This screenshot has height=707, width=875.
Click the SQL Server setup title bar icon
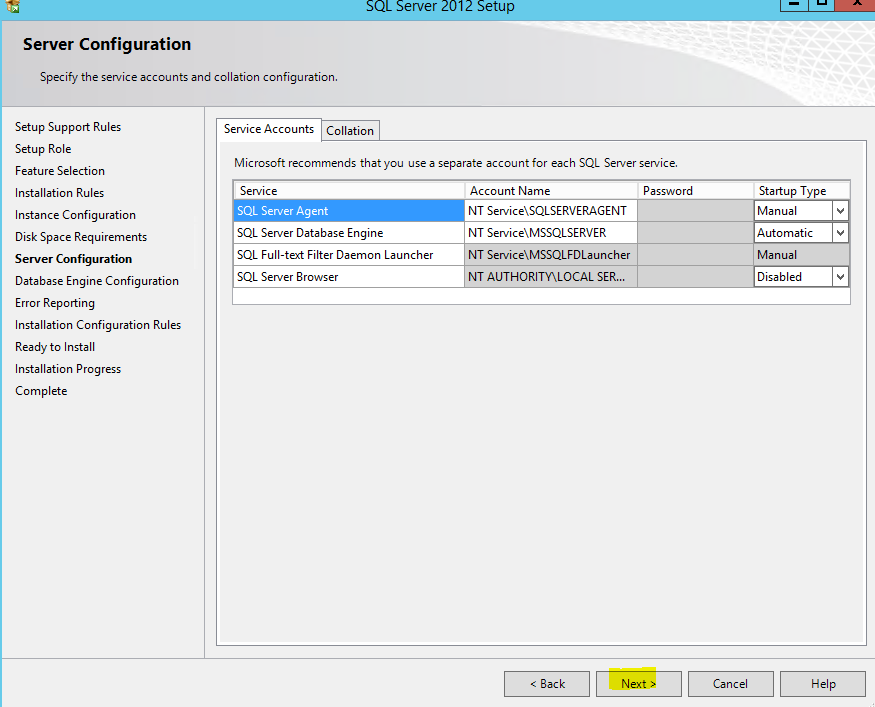[12, 6]
